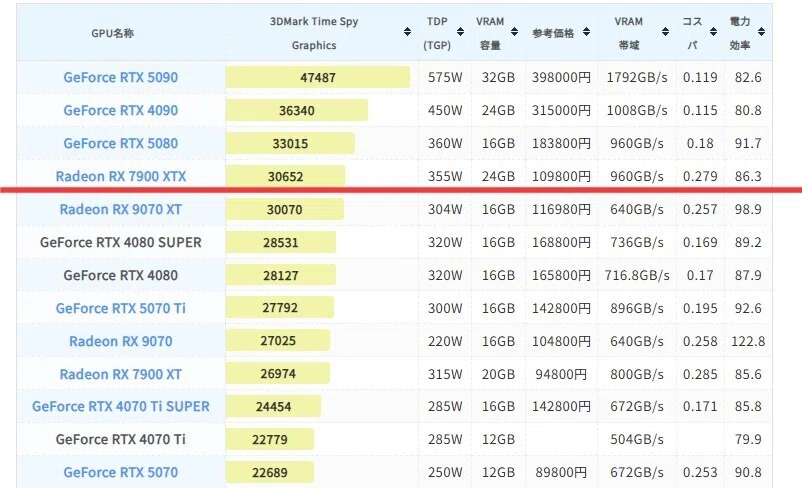Image resolution: width=802 pixels, height=488 pixels.
Task: Sort by VRAM容量 column arrows
Action: coord(514,32)
